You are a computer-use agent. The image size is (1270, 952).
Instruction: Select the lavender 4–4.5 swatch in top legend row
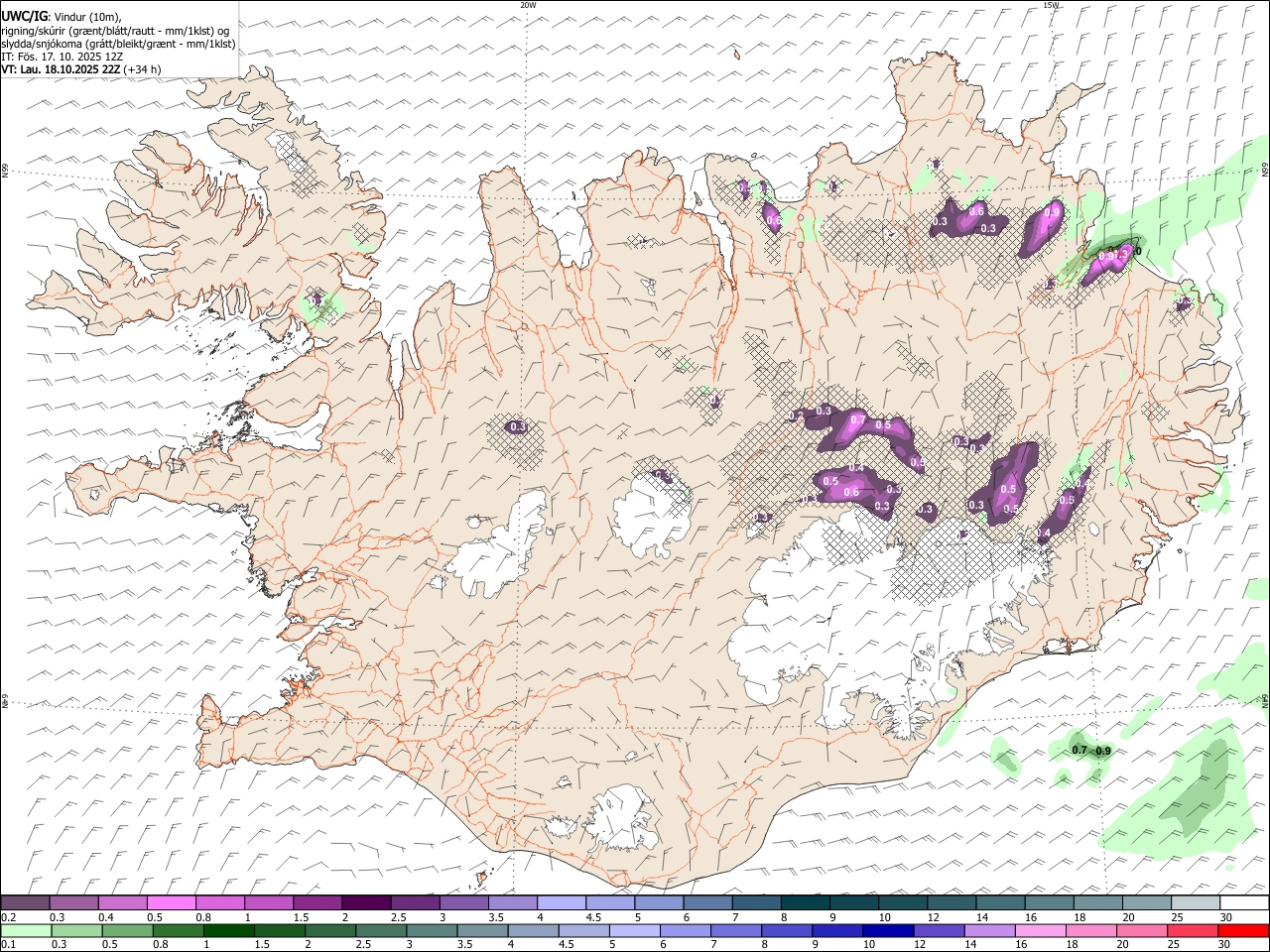pos(562,903)
